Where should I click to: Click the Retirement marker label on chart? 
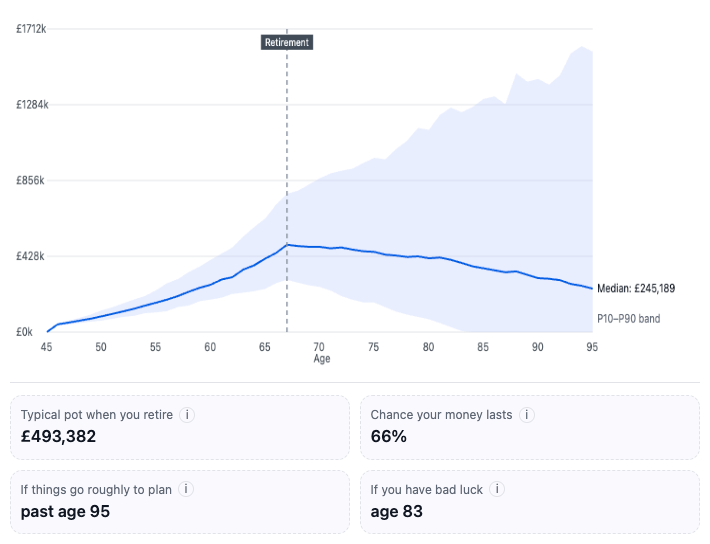(287, 43)
